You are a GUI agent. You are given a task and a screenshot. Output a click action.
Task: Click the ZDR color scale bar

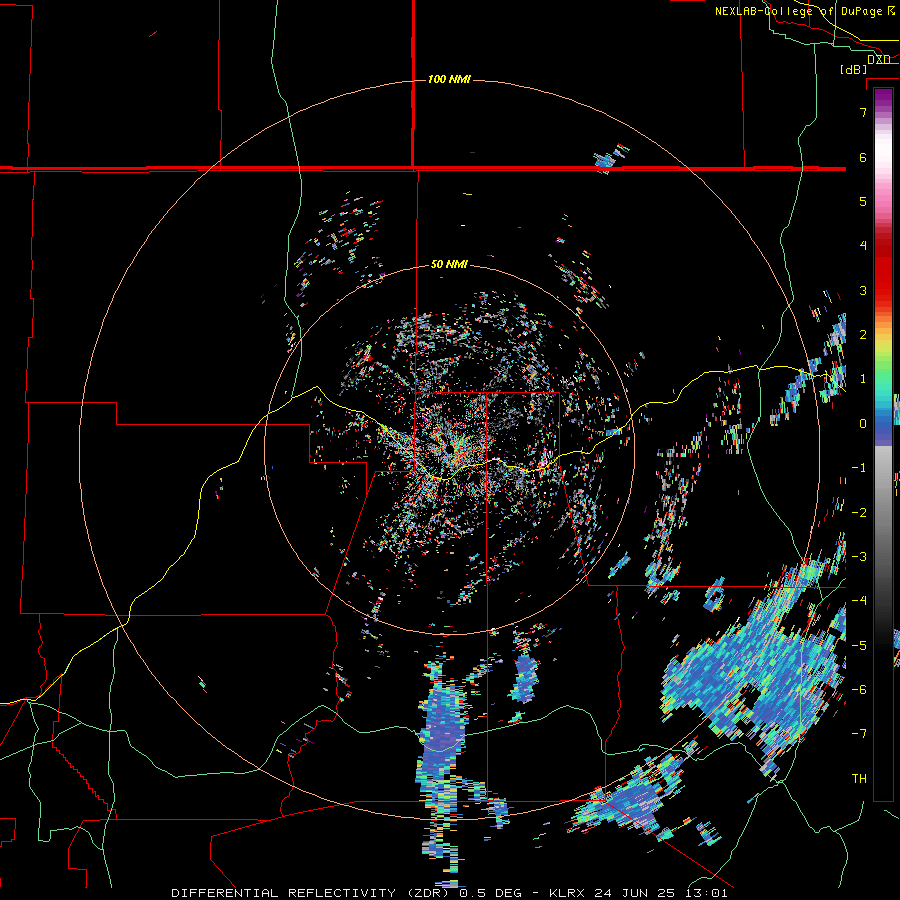pos(883,444)
